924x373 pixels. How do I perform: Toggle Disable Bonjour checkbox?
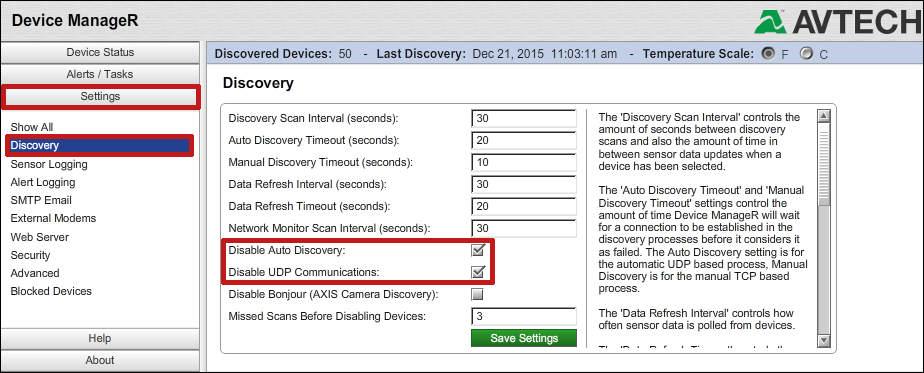coord(477,294)
